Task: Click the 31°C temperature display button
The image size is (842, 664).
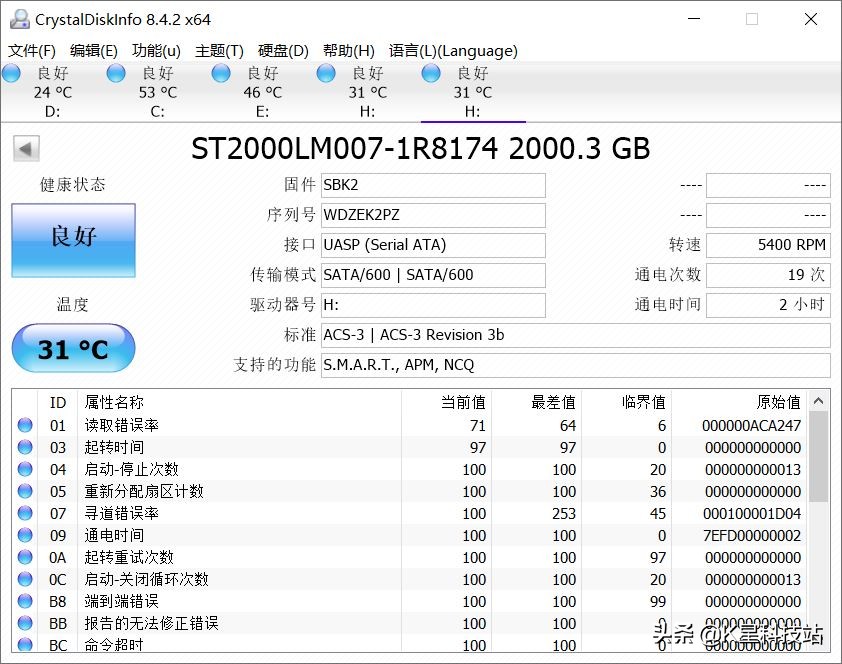Action: [x=72, y=348]
